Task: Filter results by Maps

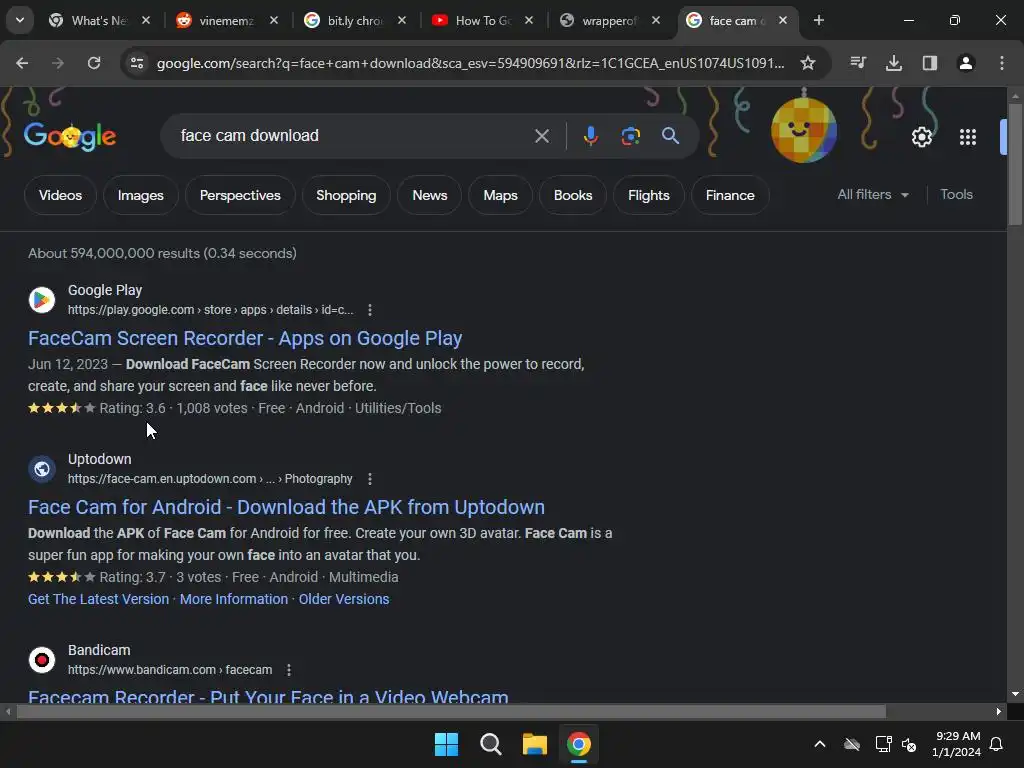Action: click(x=500, y=195)
